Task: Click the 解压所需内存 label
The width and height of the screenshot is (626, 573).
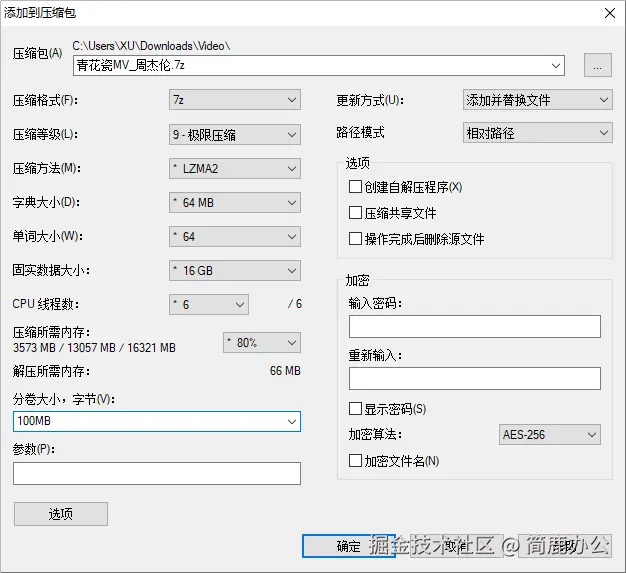Action: 52,371
